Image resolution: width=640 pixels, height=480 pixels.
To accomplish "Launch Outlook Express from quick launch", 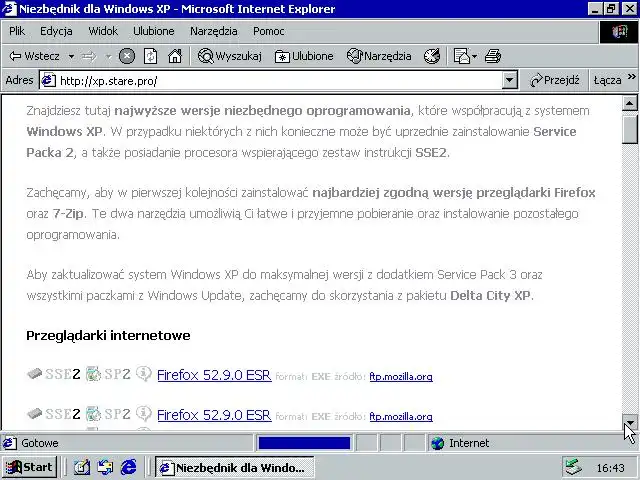I will pos(105,467).
